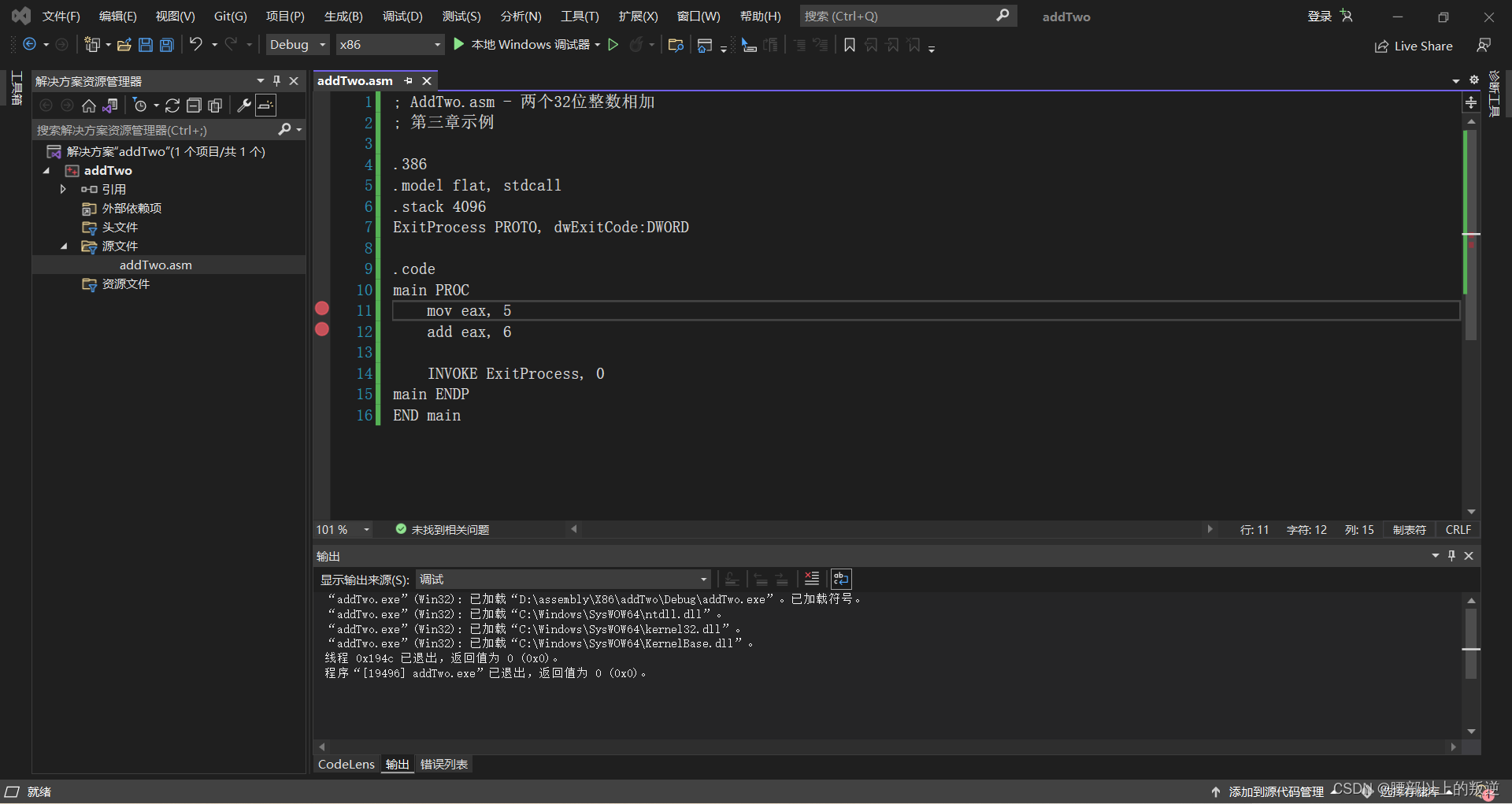Image resolution: width=1512 pixels, height=804 pixels.
Task: Open the Solution Explorer window options dropdown
Action: [261, 81]
